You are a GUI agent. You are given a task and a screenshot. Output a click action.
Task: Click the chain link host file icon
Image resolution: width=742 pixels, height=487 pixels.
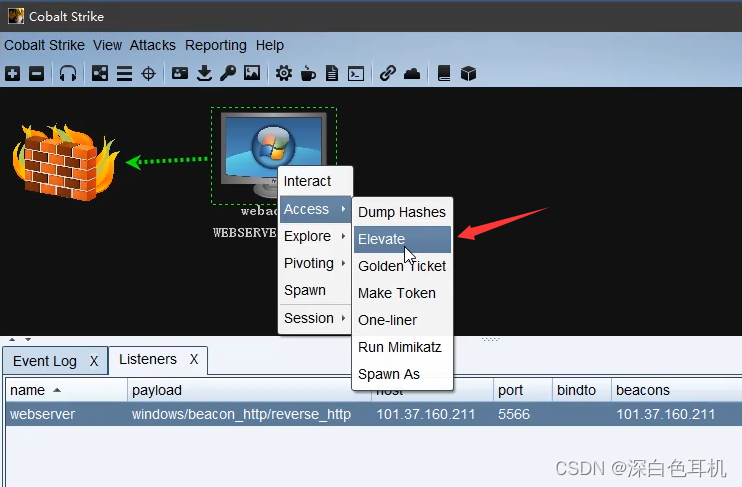point(388,73)
